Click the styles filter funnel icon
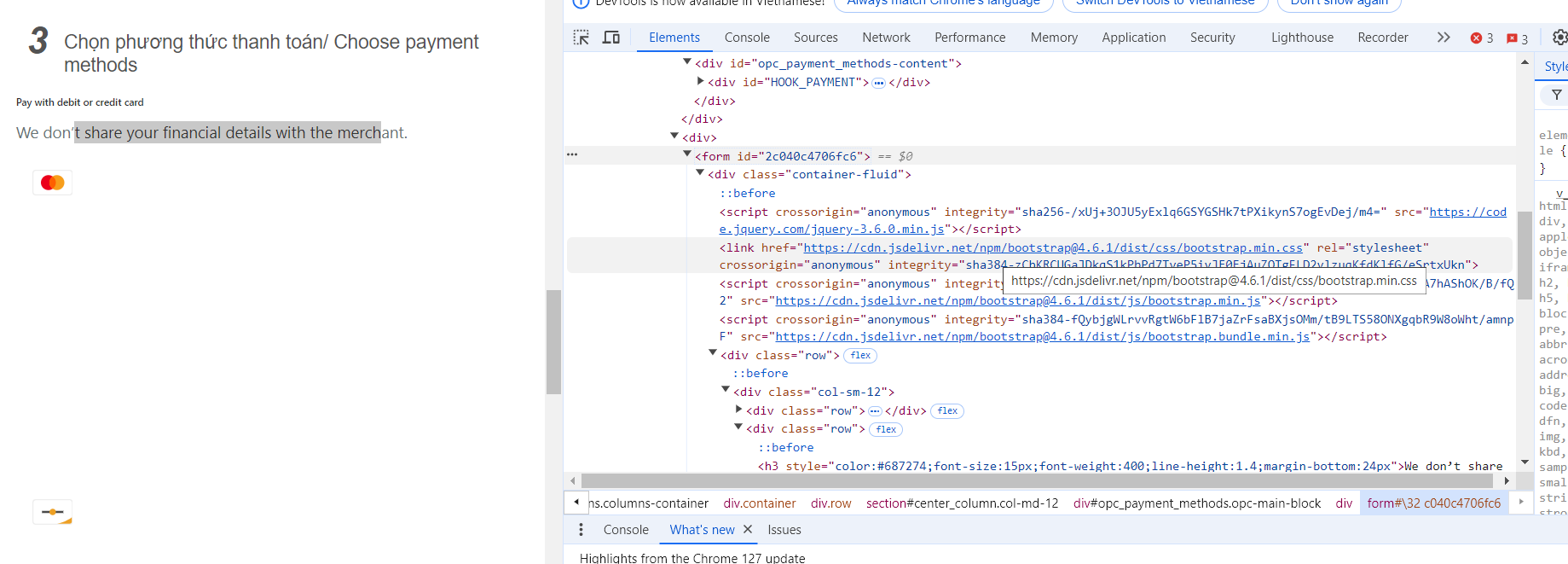 coord(1557,95)
